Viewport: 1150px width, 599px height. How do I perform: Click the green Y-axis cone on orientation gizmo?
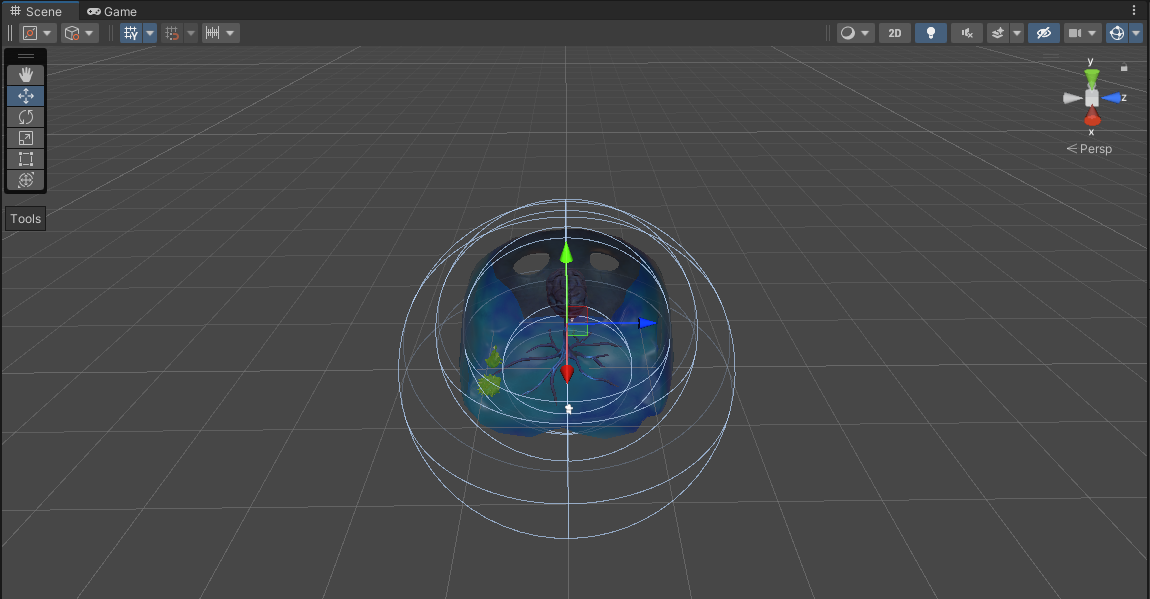coord(1092,77)
